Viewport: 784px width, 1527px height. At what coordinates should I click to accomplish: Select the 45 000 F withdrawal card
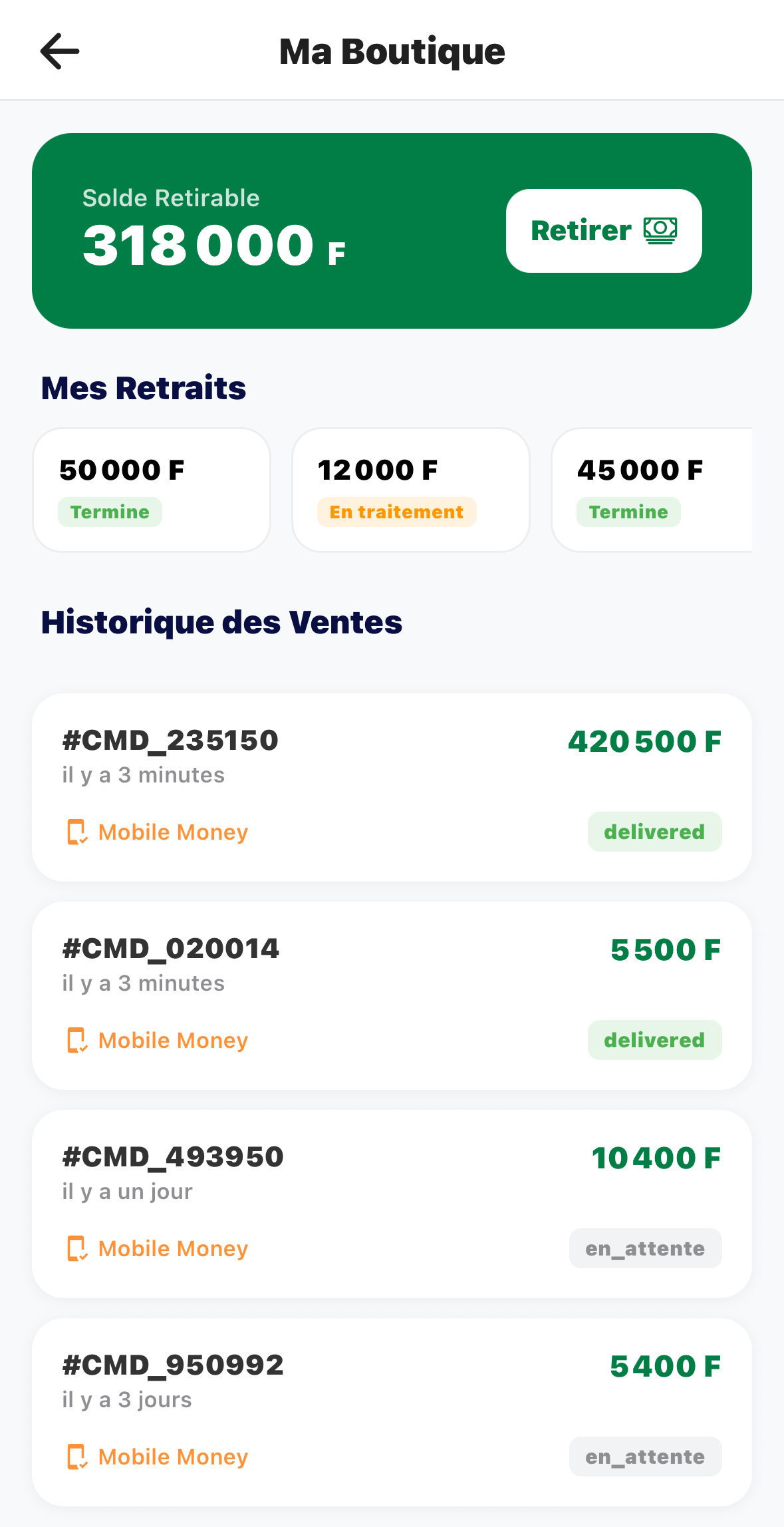[x=652, y=489]
